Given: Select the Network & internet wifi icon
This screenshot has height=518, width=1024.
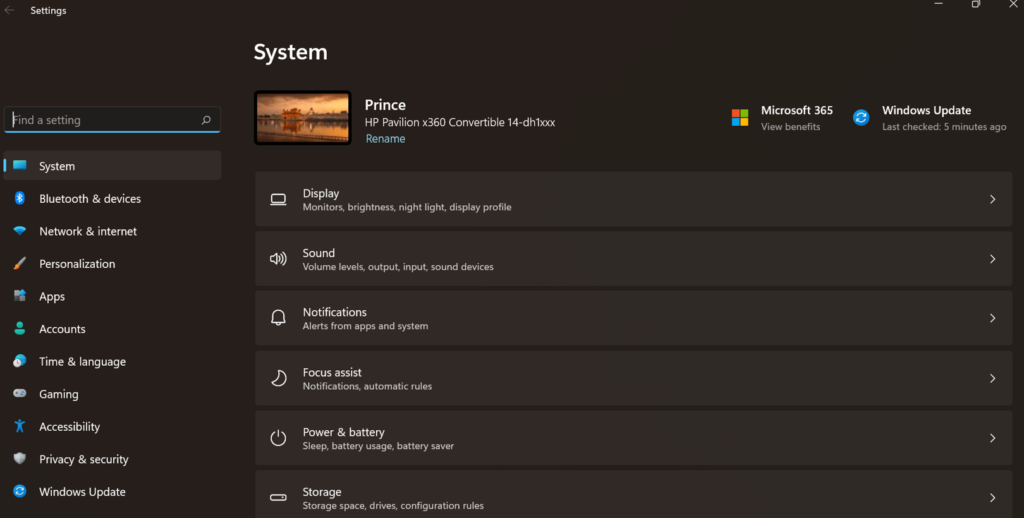Looking at the screenshot, I should tap(20, 231).
